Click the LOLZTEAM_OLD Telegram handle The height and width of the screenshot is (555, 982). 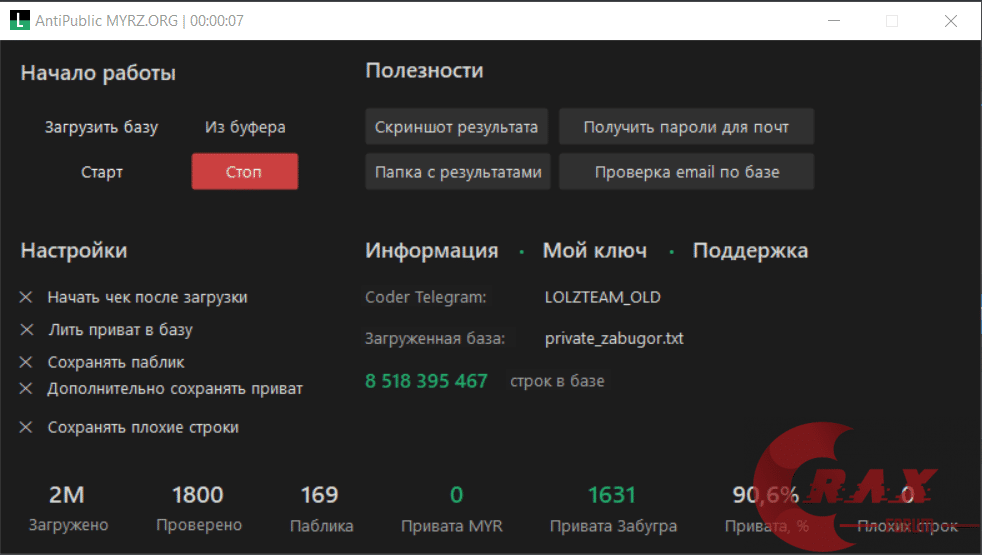click(602, 297)
